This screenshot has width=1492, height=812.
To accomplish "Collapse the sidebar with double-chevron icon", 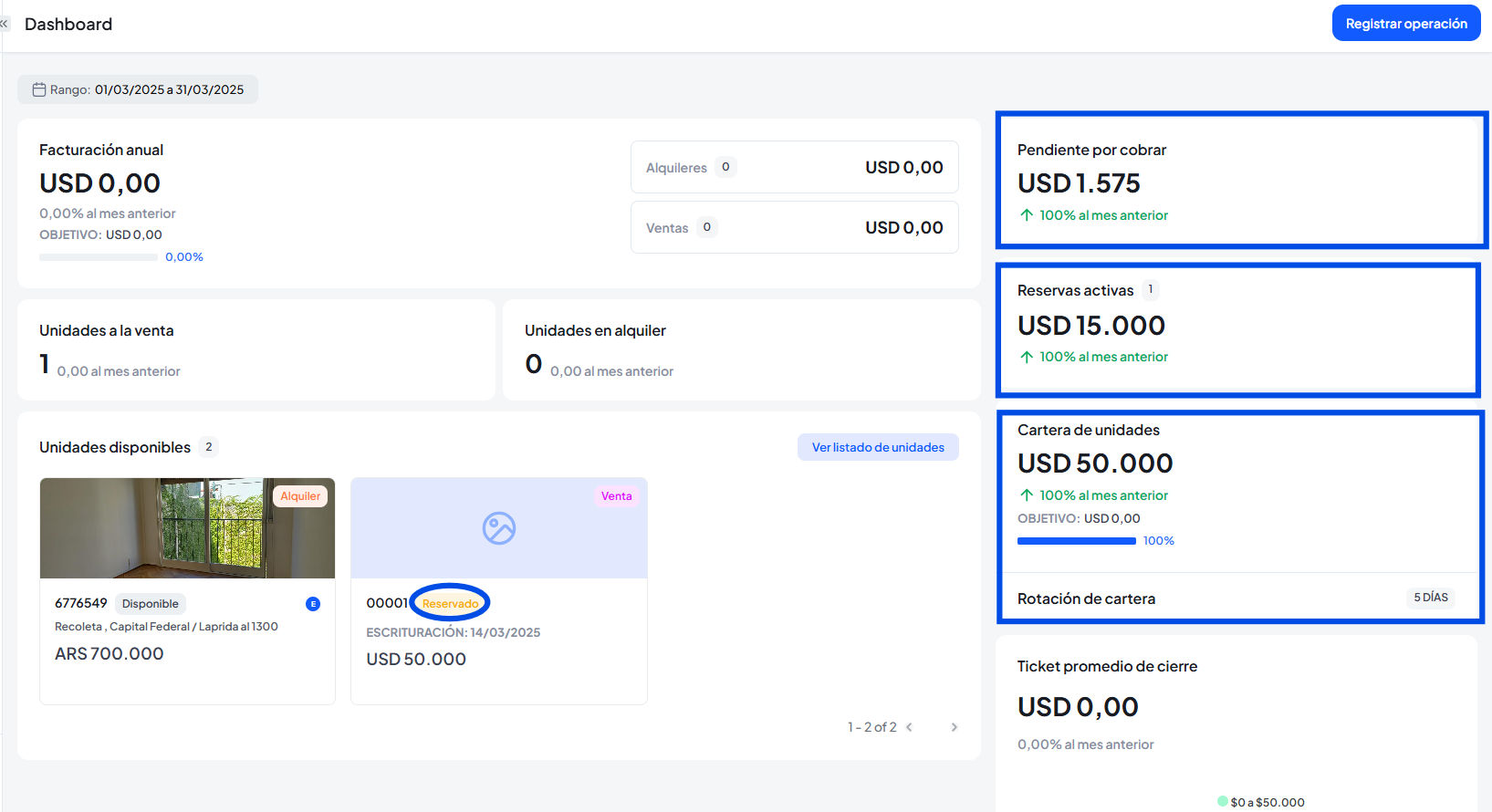I will point(5,24).
